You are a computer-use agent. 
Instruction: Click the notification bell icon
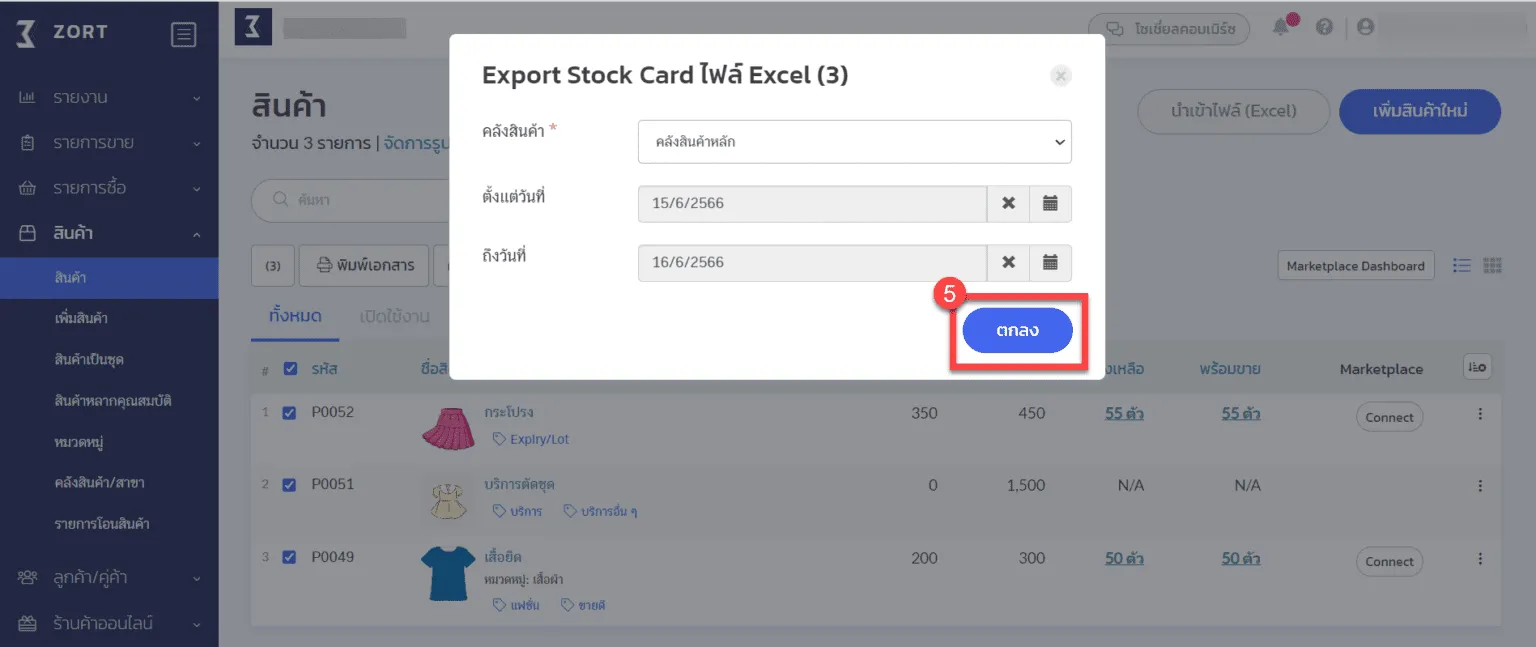(1281, 28)
